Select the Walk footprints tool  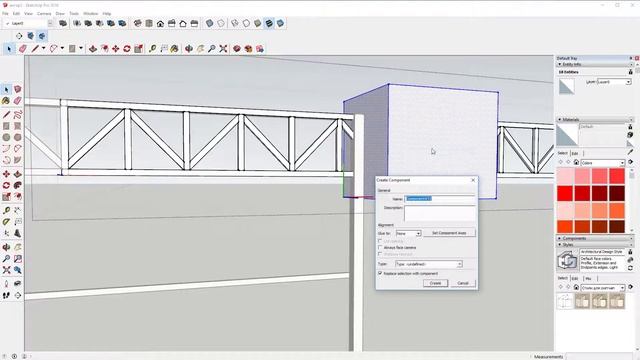(6, 295)
